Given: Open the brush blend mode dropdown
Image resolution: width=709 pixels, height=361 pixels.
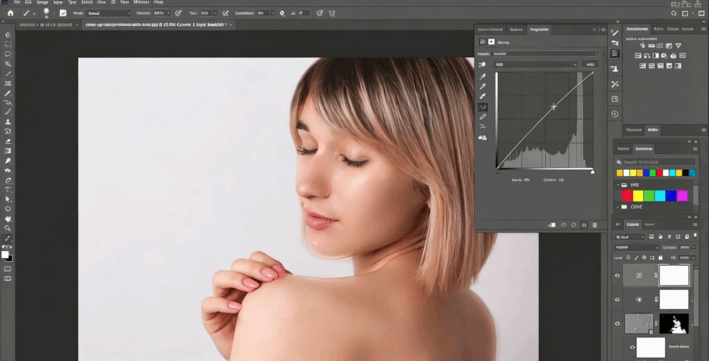Looking at the screenshot, I should 108,14.
